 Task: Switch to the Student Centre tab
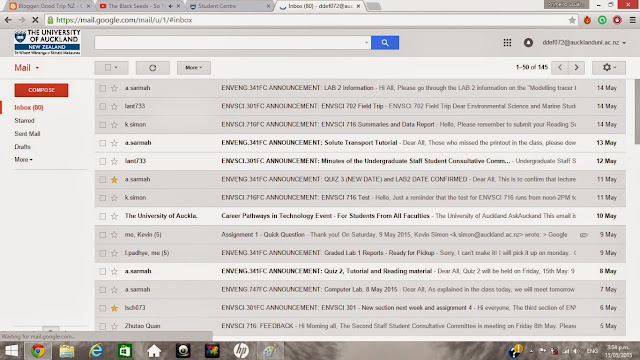click(229, 6)
